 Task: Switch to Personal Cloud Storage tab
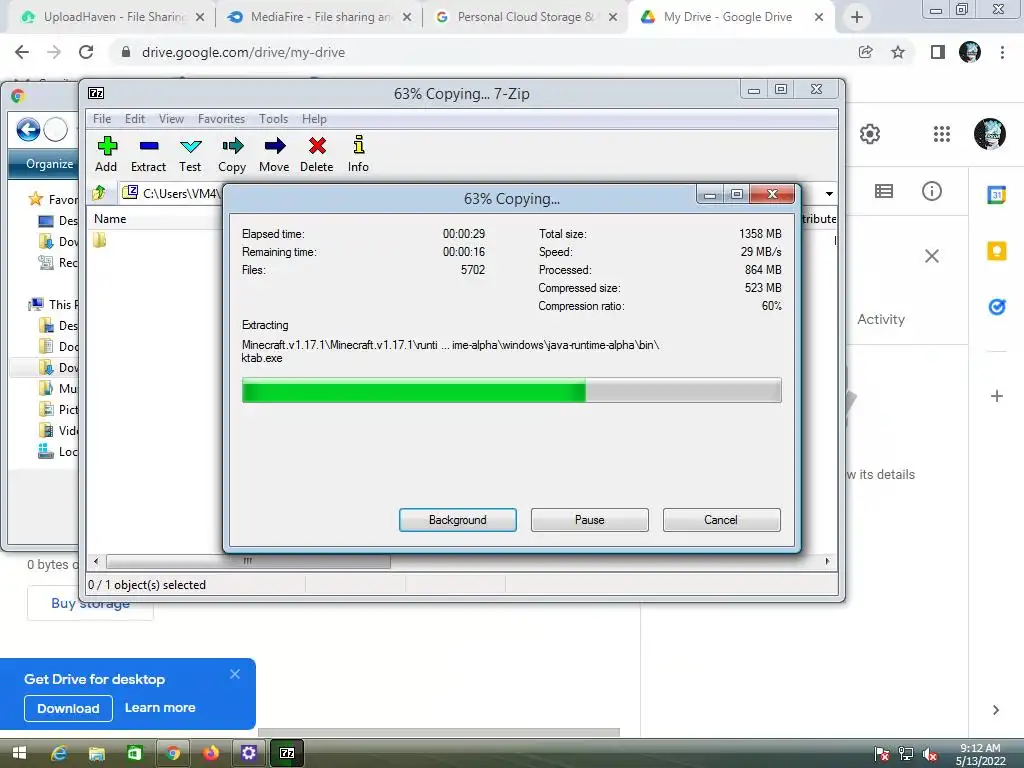click(526, 17)
